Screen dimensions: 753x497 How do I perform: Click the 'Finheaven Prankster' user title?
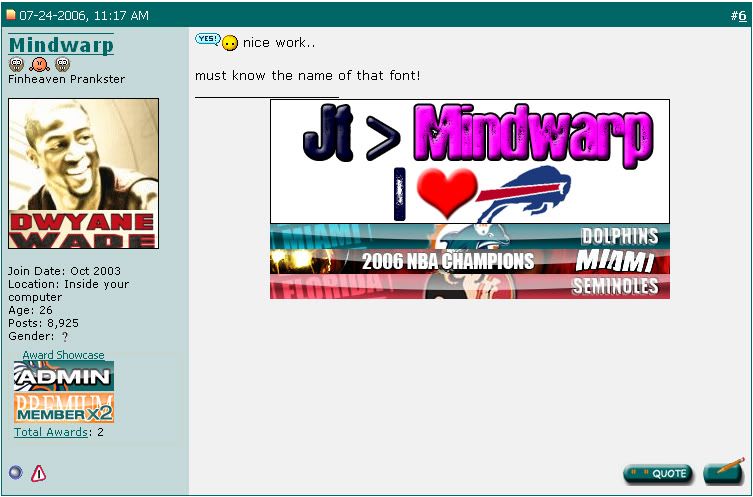click(66, 79)
